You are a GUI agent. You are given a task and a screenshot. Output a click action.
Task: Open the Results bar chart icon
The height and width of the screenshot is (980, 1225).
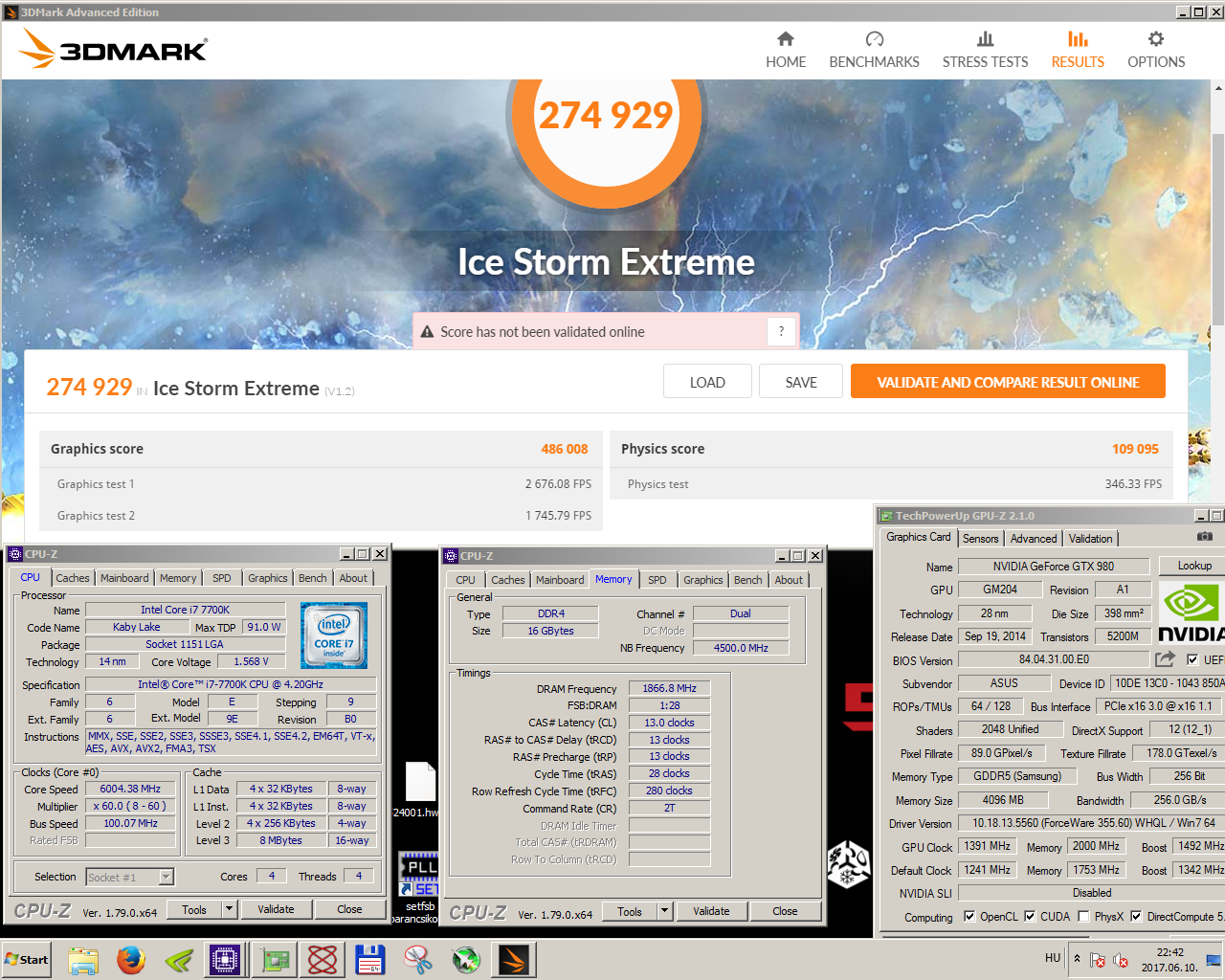point(1078,39)
